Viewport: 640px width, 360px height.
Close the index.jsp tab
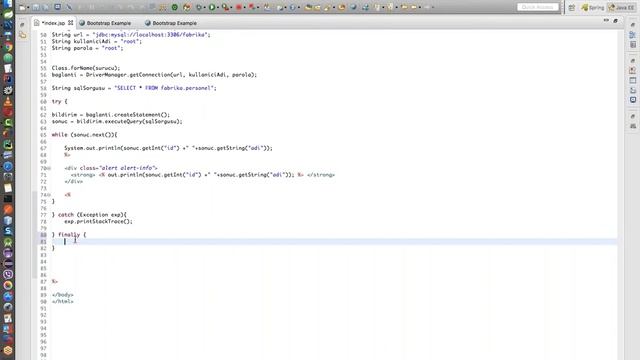pyautogui.click(x=71, y=23)
